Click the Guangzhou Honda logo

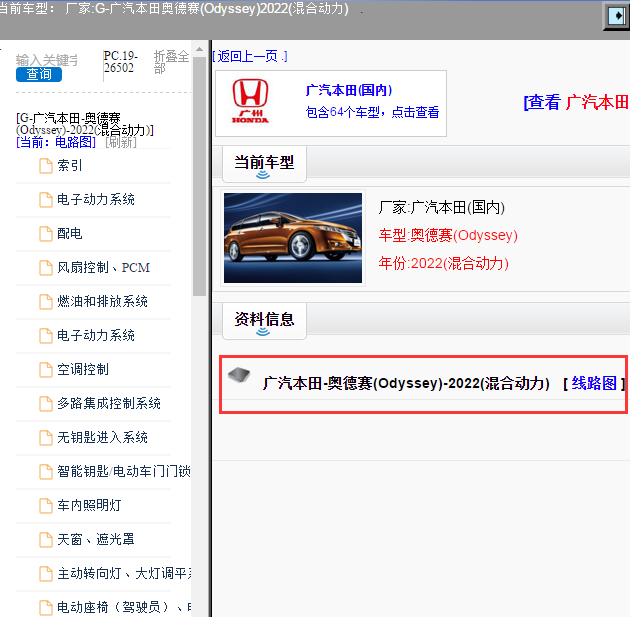coord(250,101)
